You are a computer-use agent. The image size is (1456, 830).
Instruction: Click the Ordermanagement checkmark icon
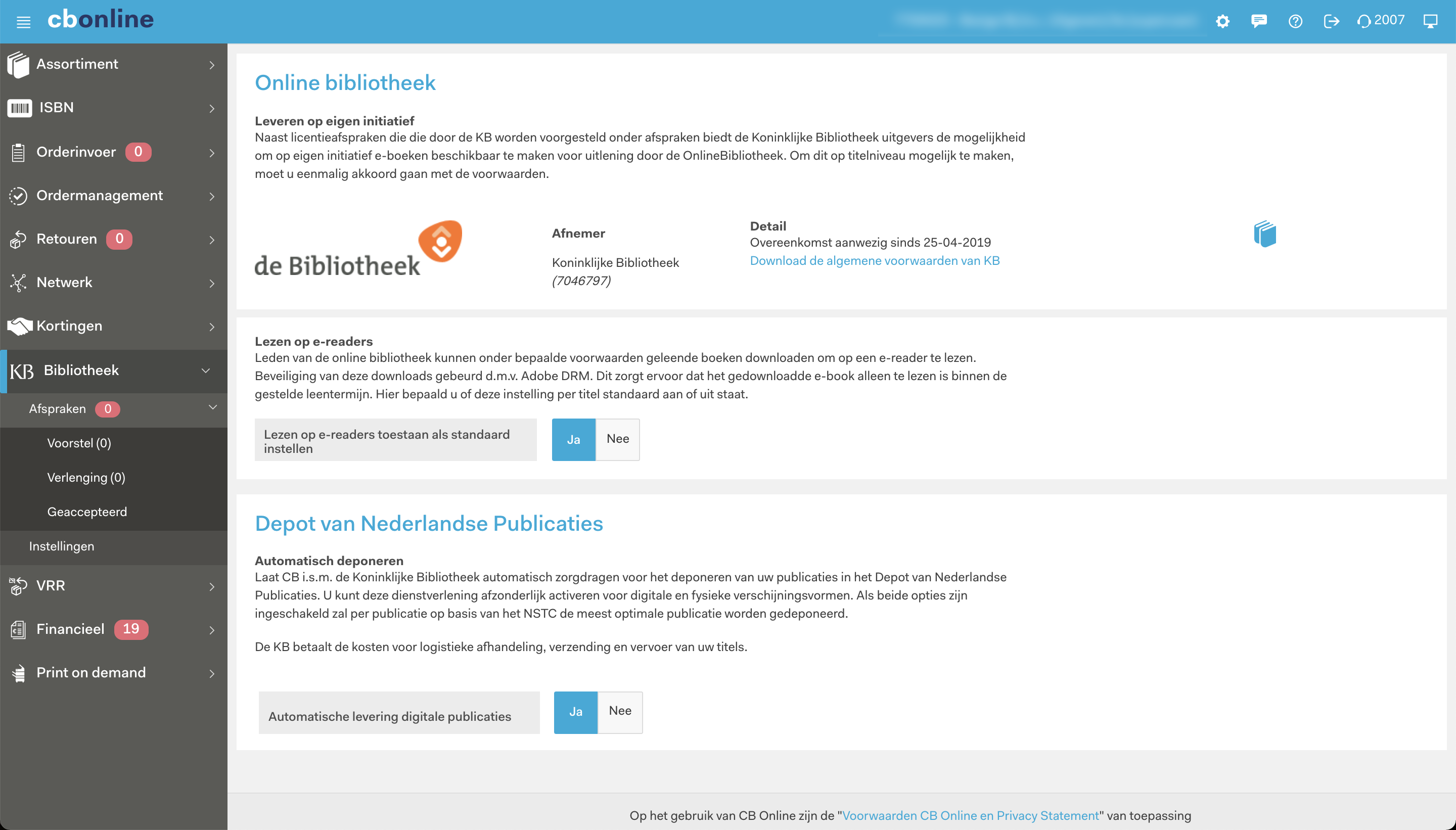point(18,196)
